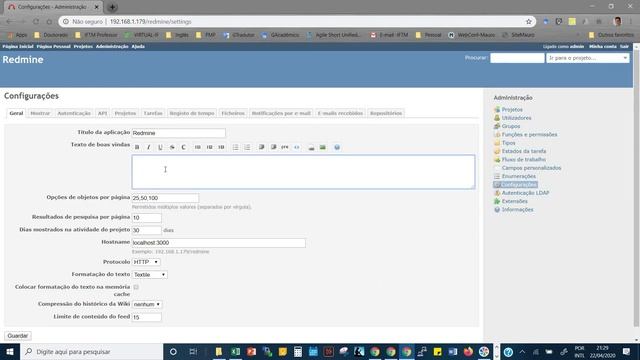This screenshot has width=640, height=360.
Task: Open the Protocolo HTTP dropdown
Action: 146,262
